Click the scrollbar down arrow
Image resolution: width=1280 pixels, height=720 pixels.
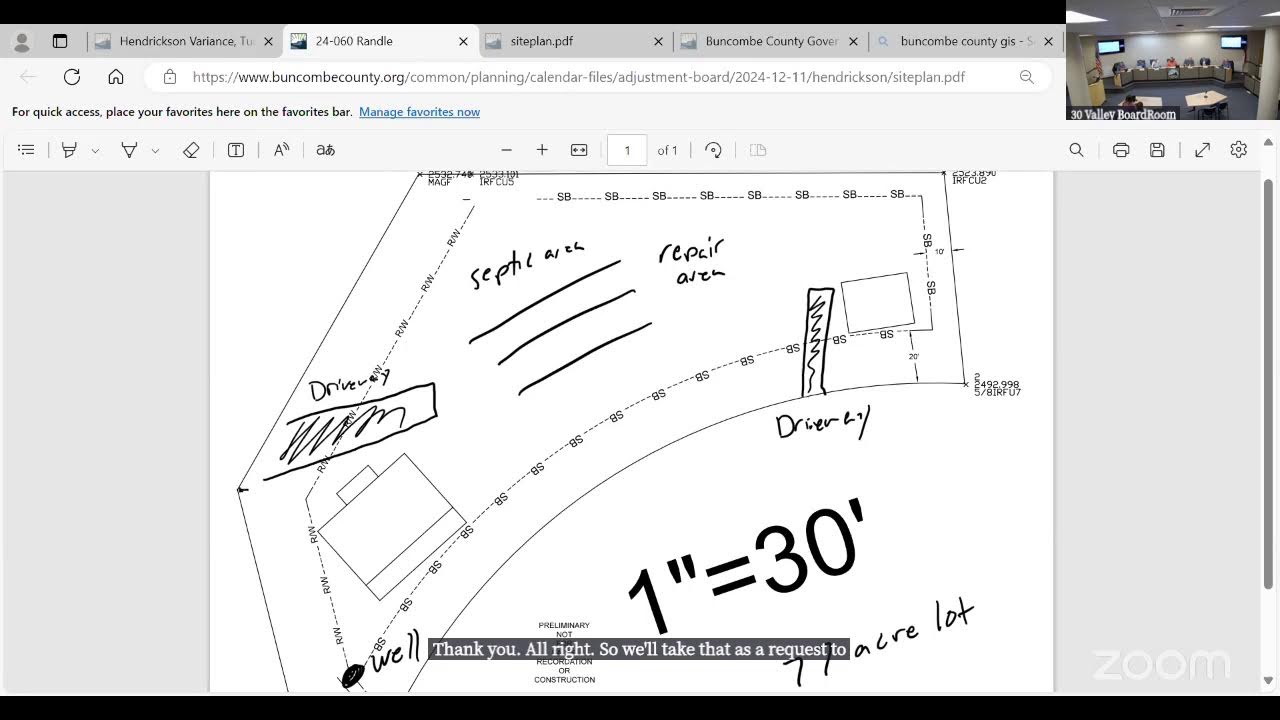coord(1268,681)
